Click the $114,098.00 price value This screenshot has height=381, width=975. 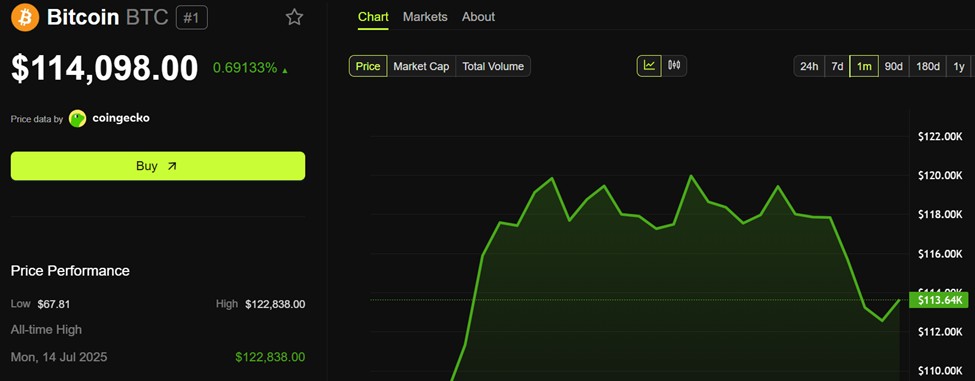coord(104,68)
